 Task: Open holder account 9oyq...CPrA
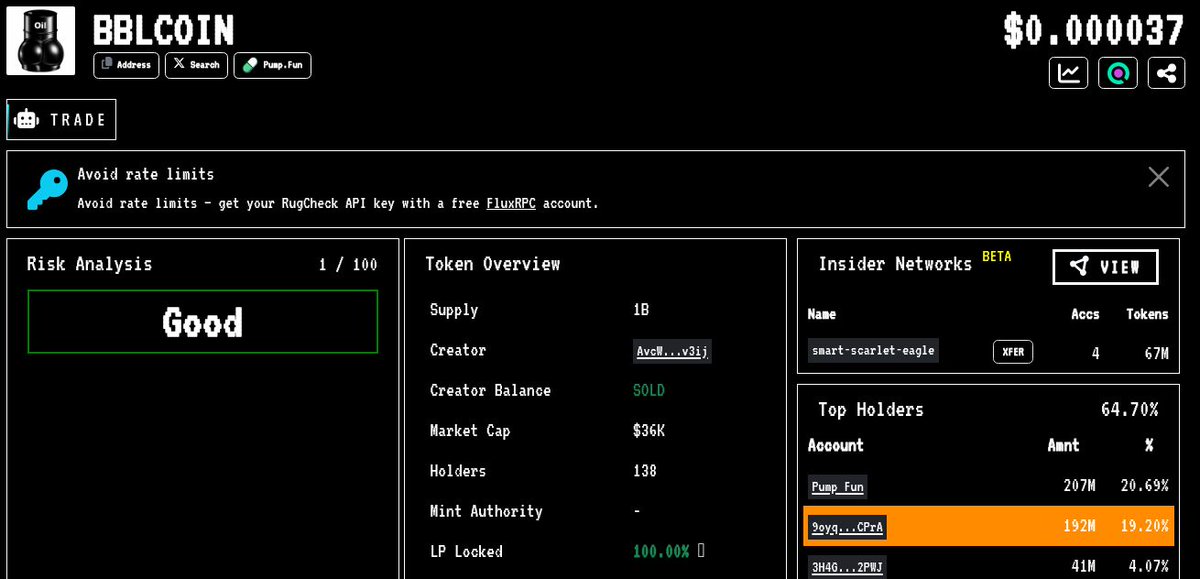[x=846, y=527]
